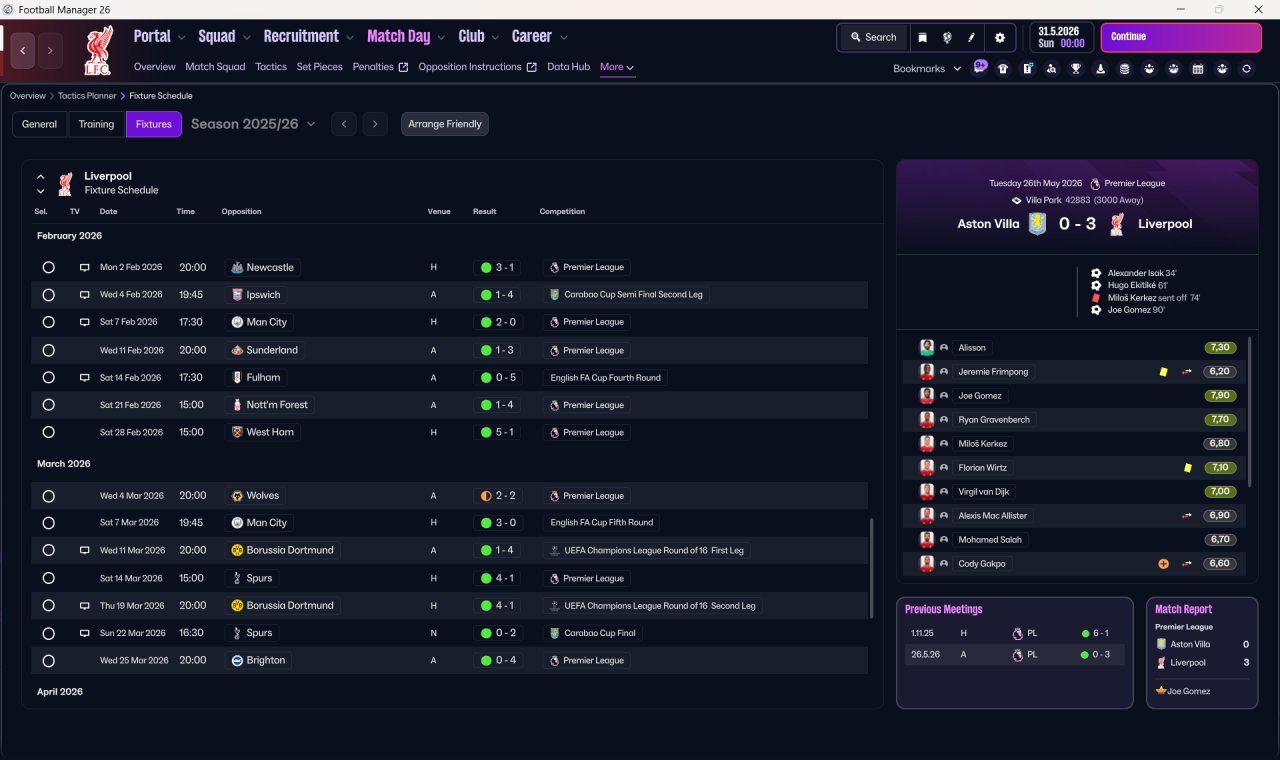This screenshot has width=1280, height=760.
Task: Click the circular arrows icon in bookmarks bar
Action: coord(1246,69)
